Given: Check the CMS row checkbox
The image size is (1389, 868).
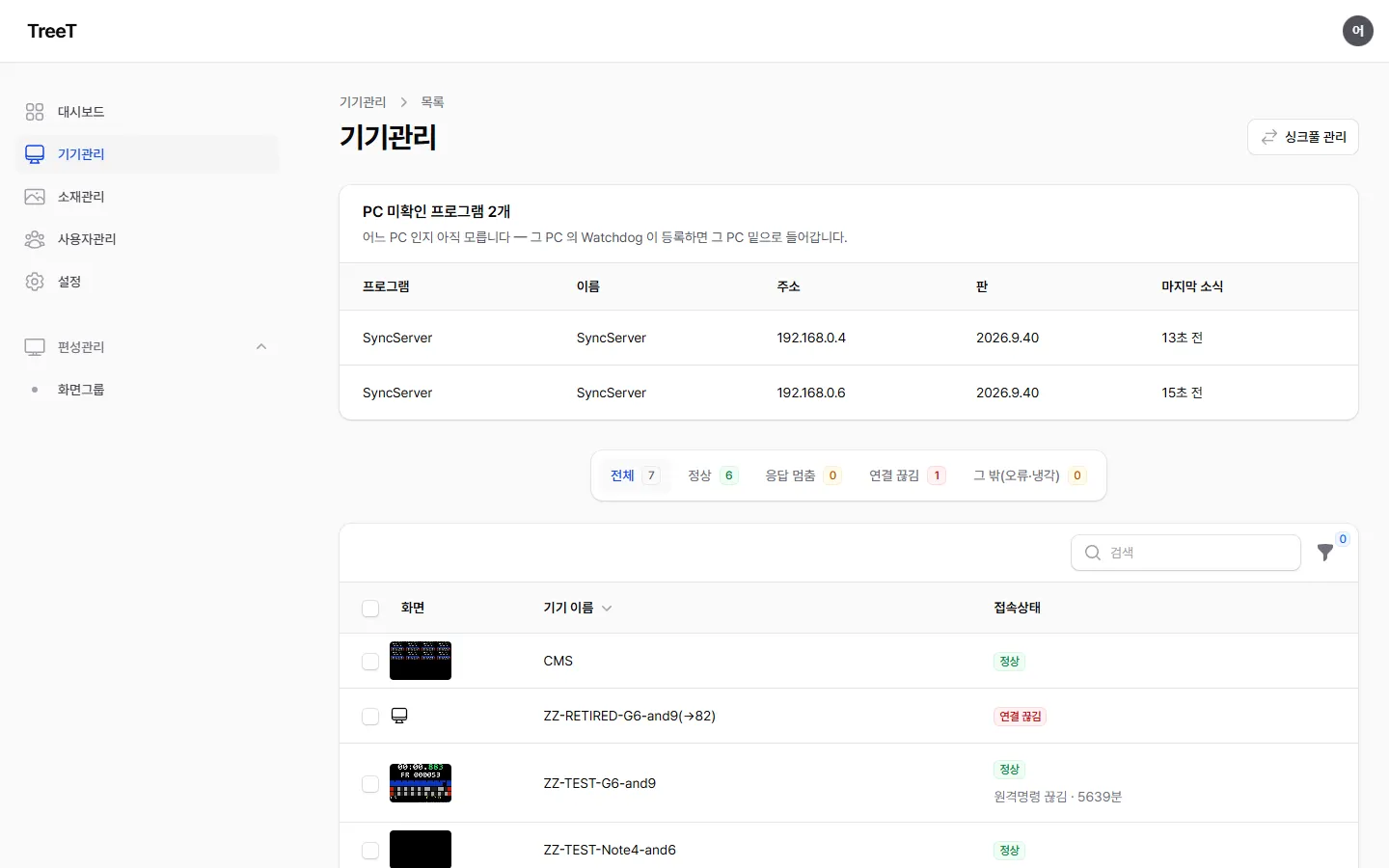Looking at the screenshot, I should point(370,662).
